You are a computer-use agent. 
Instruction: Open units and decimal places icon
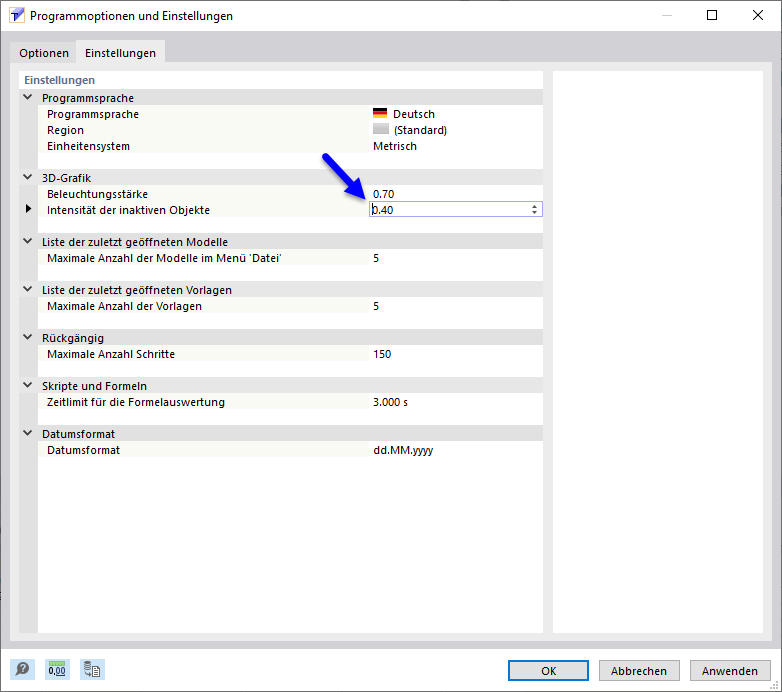[57, 669]
